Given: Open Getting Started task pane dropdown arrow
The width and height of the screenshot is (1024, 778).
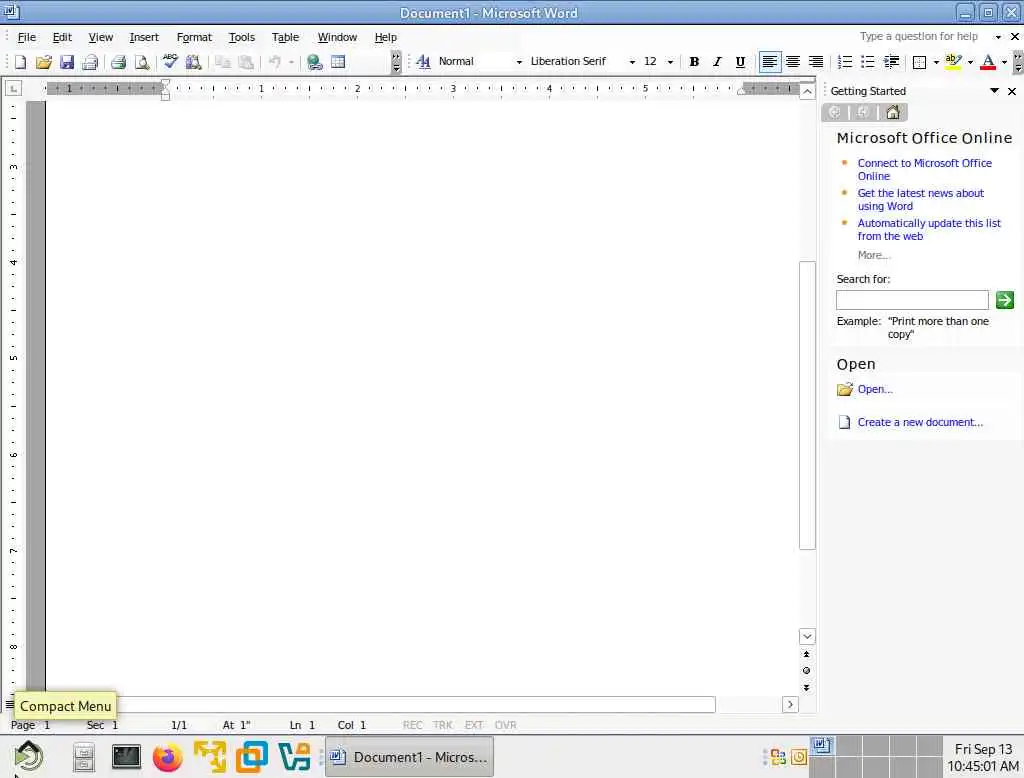Looking at the screenshot, I should (x=994, y=91).
